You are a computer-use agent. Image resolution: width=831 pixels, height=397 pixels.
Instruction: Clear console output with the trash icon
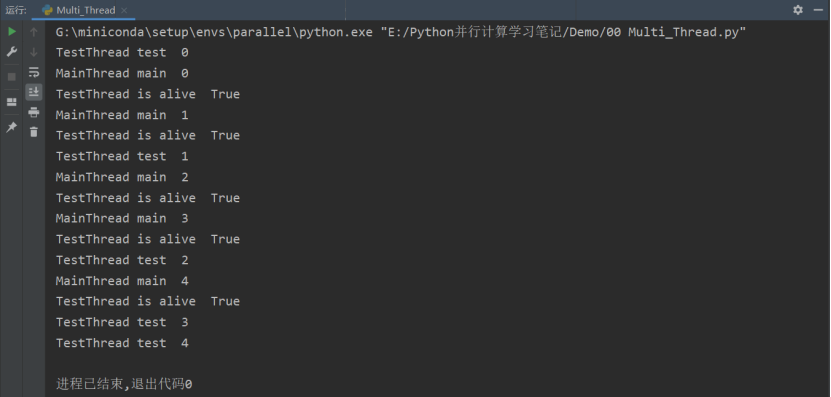point(34,132)
